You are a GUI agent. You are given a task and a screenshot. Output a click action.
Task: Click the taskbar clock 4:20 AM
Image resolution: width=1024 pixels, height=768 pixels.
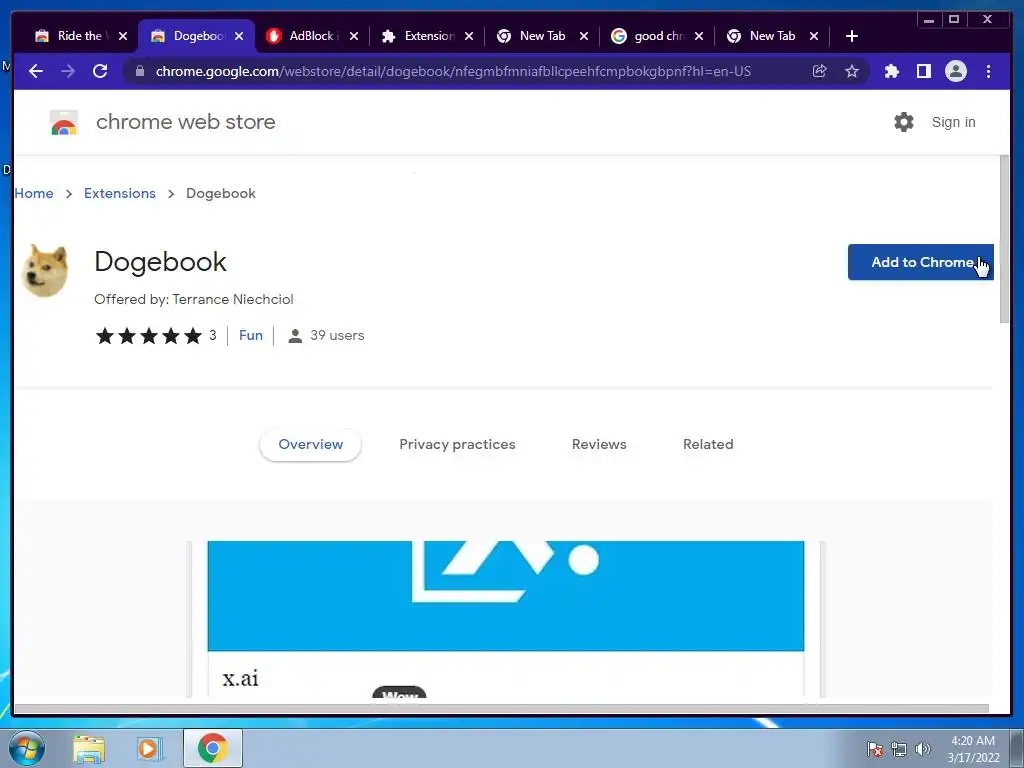pos(973,749)
